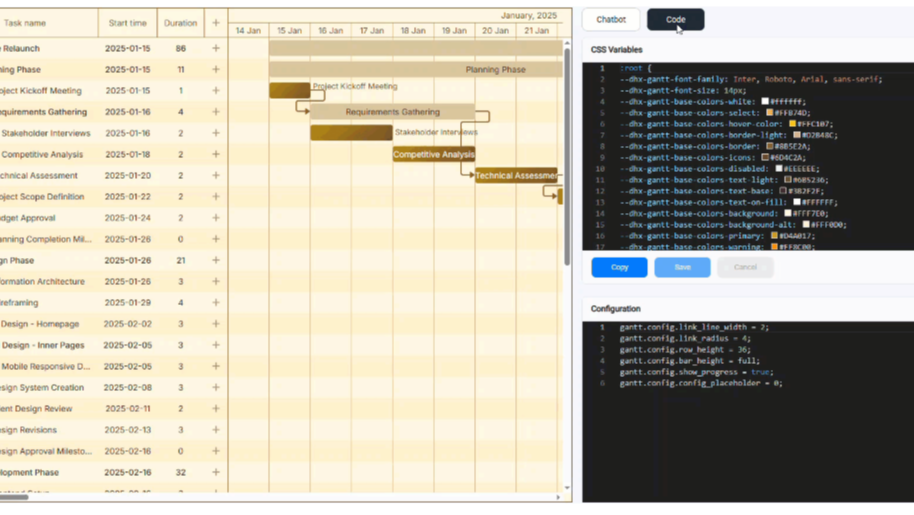The image size is (914, 515).
Task: Add subtask to Design System Creation row
Action: pos(216,387)
